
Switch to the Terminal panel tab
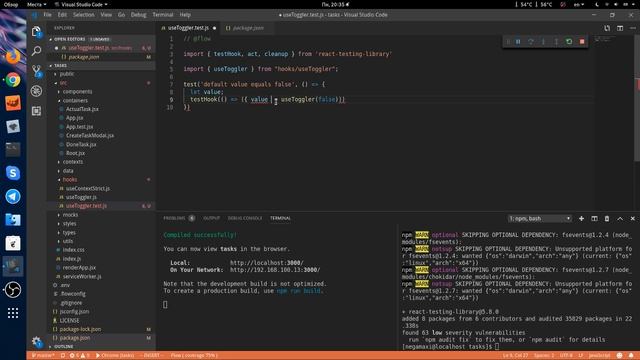tap(280, 218)
